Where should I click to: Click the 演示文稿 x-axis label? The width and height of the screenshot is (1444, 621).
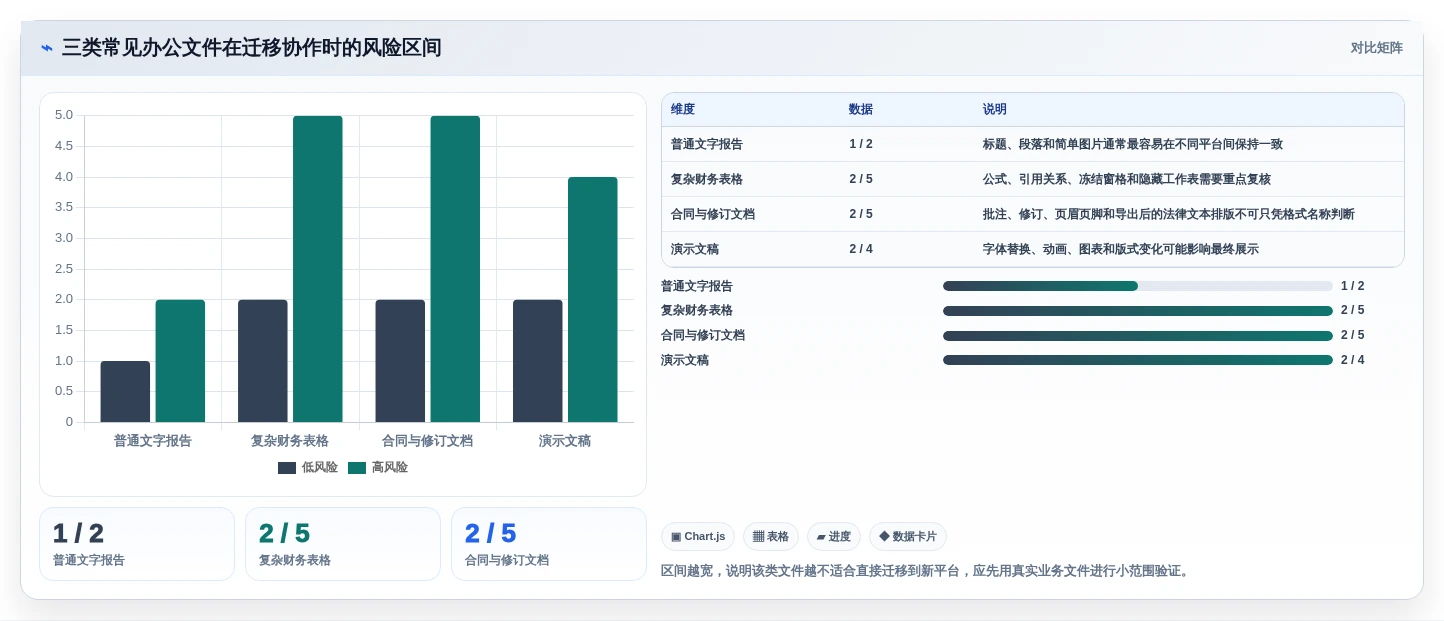[565, 440]
